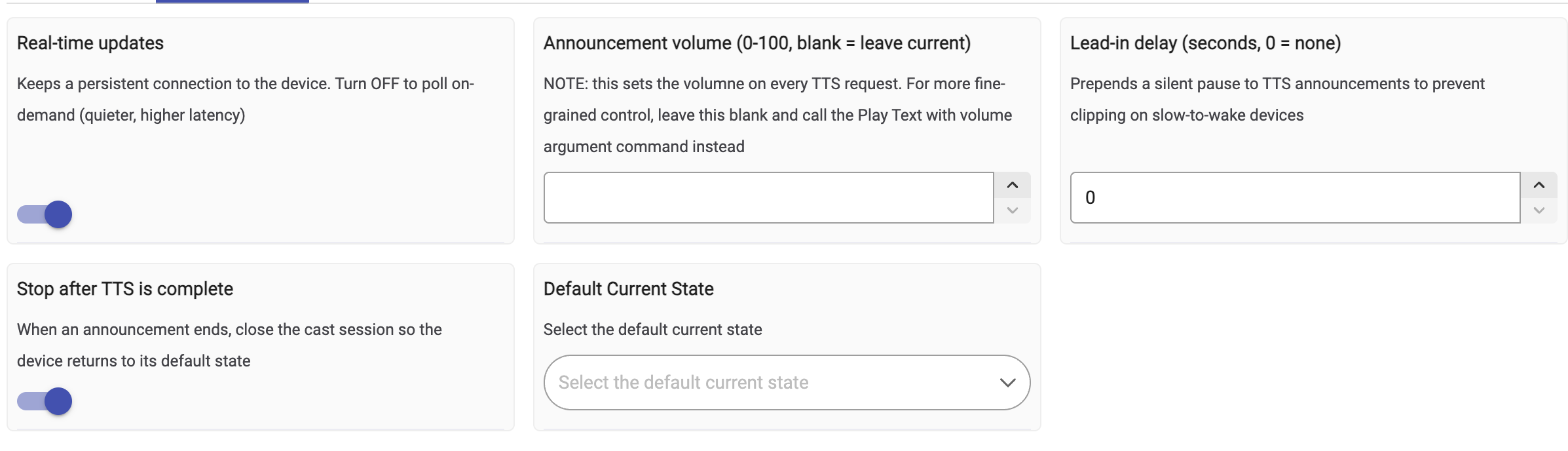Click the NOTE about TTS request volume
1568x451 pixels.
777,115
